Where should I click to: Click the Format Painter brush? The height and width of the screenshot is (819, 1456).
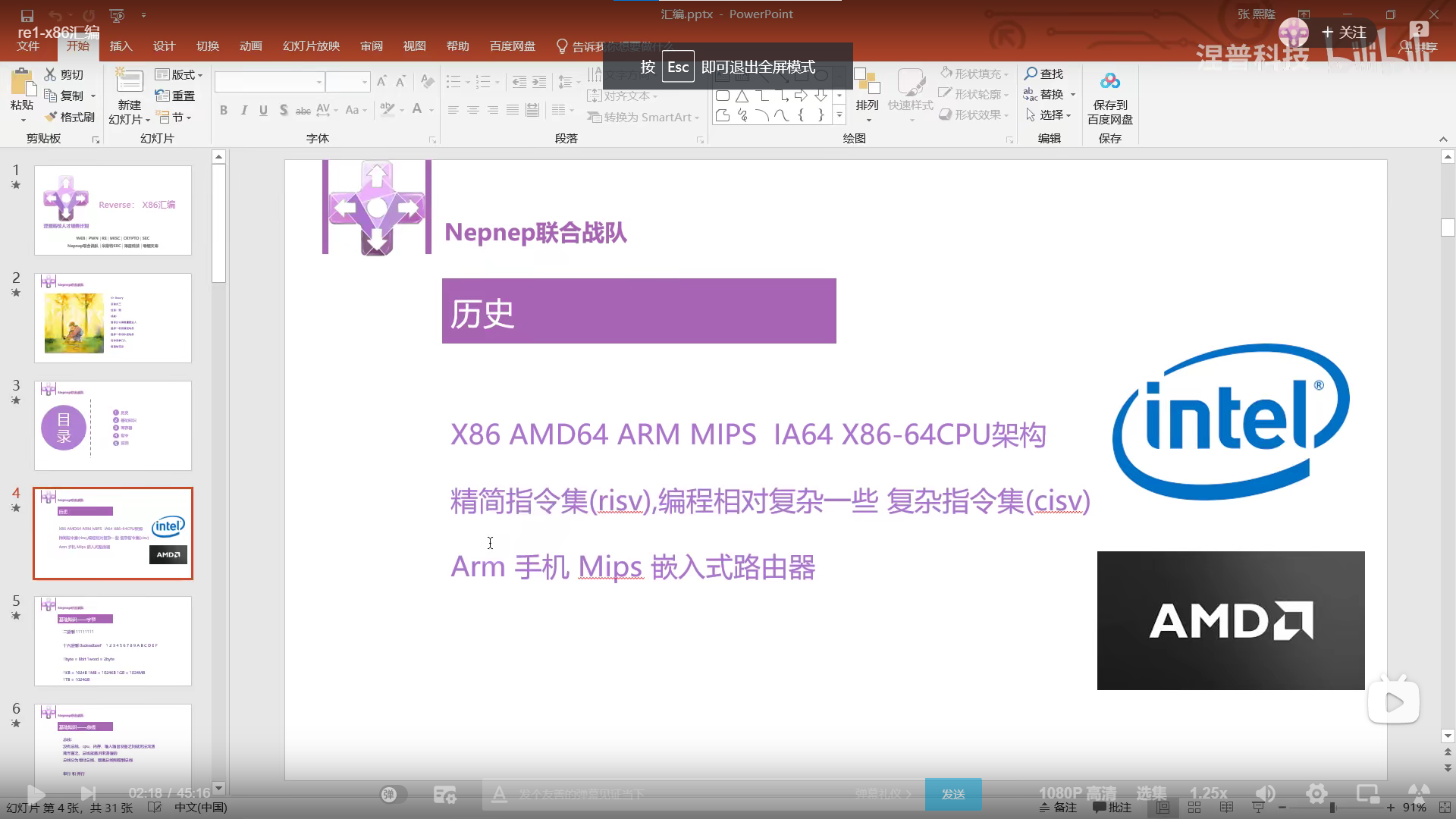click(51, 117)
